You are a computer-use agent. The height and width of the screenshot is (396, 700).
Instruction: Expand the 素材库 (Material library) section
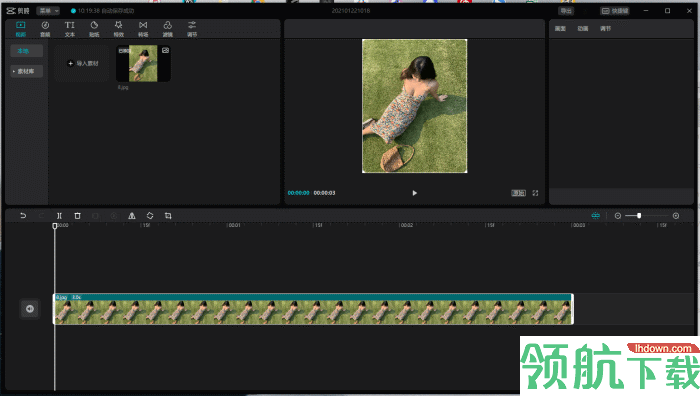point(27,71)
